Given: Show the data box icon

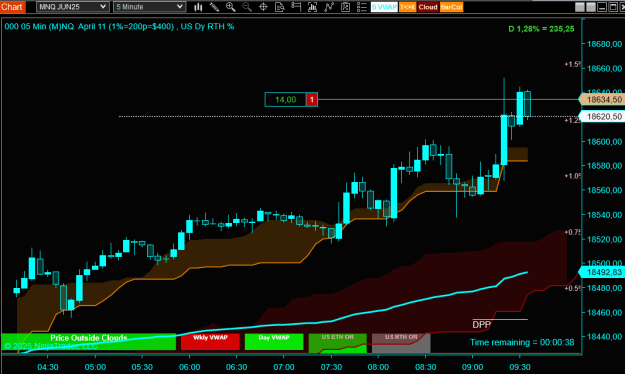Looking at the screenshot, I should [x=280, y=7].
